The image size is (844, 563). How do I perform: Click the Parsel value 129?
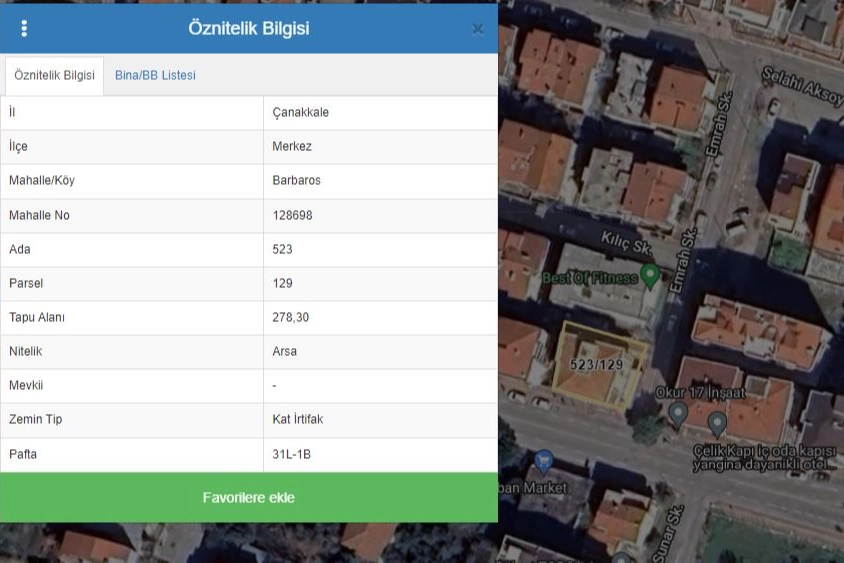pyautogui.click(x=282, y=284)
